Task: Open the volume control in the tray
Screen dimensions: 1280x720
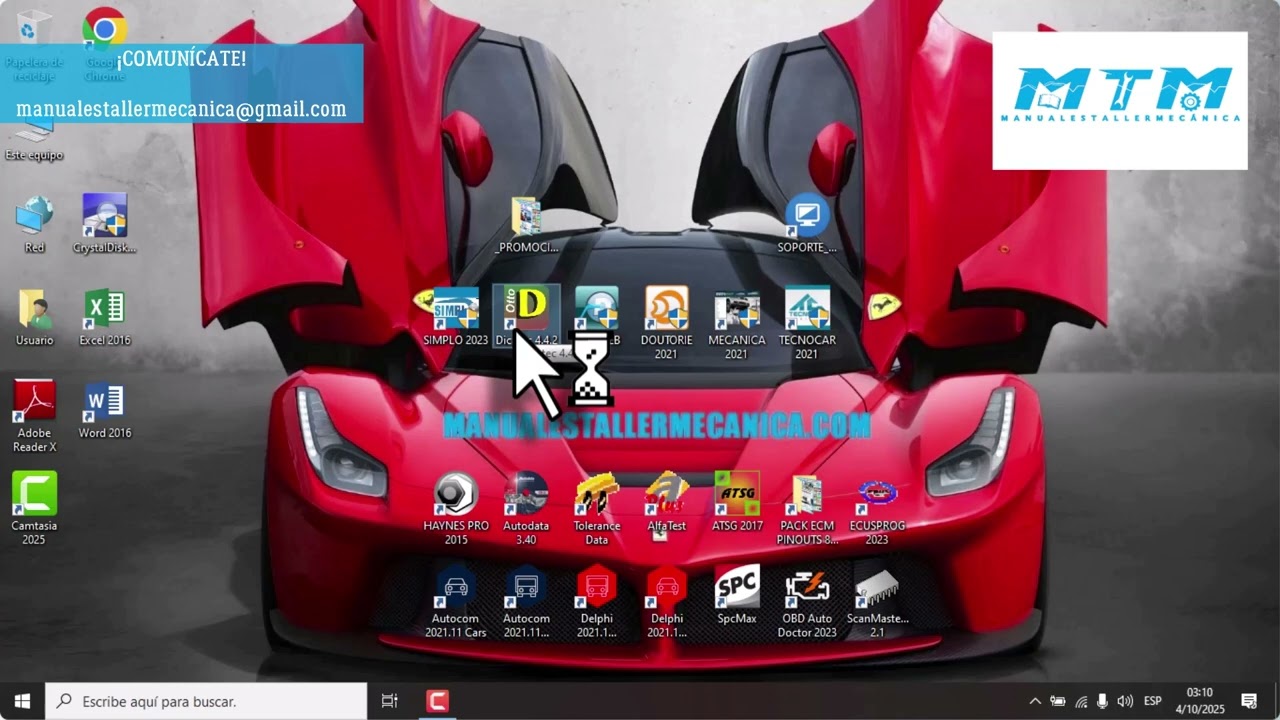Action: 1125,701
